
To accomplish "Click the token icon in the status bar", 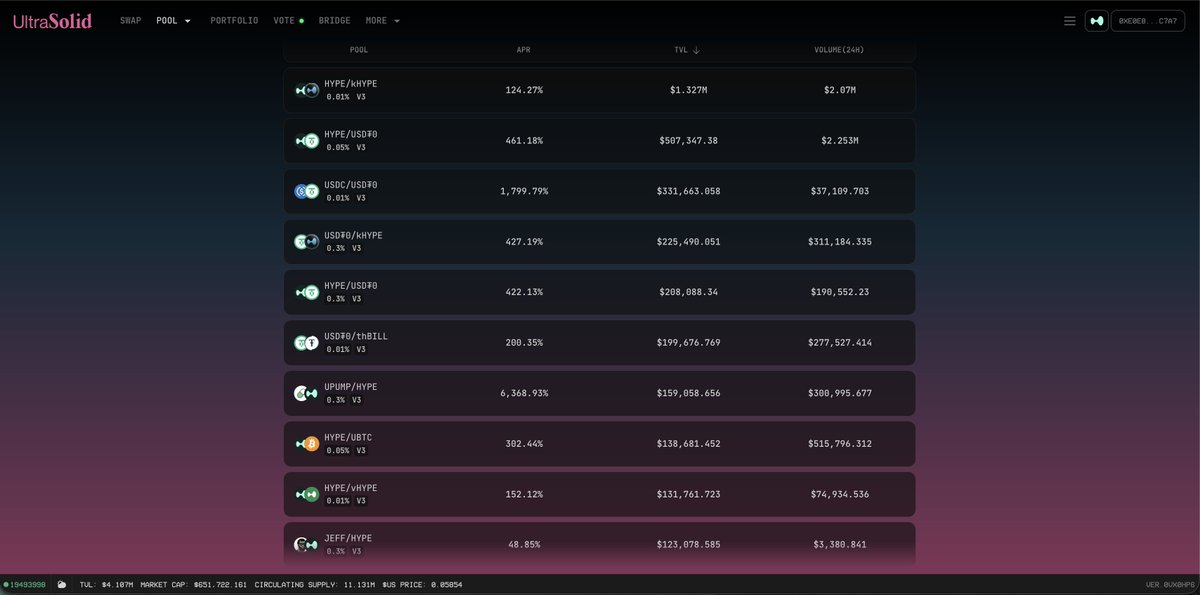I will click(61, 584).
